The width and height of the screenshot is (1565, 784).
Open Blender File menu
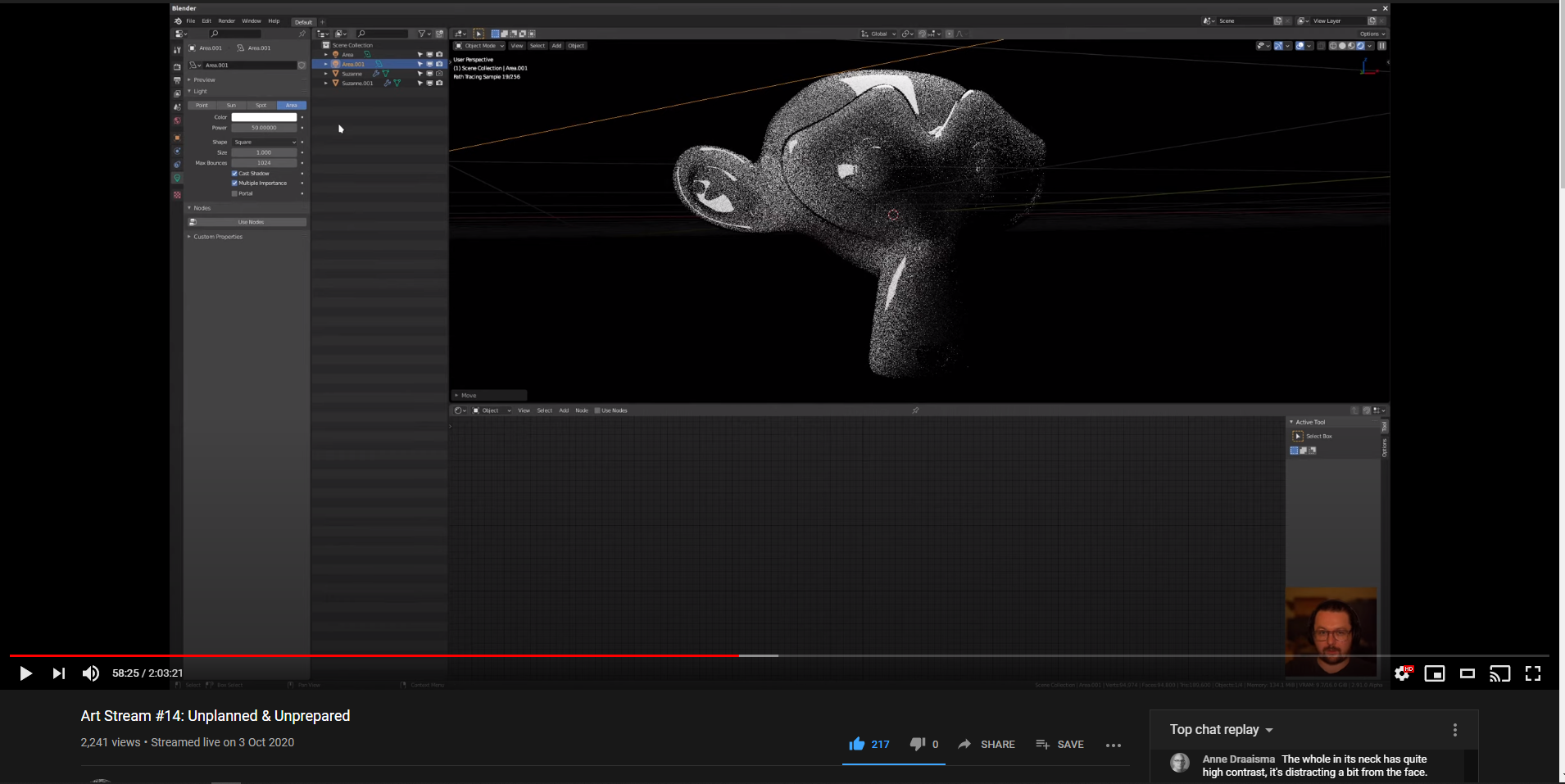coord(191,21)
